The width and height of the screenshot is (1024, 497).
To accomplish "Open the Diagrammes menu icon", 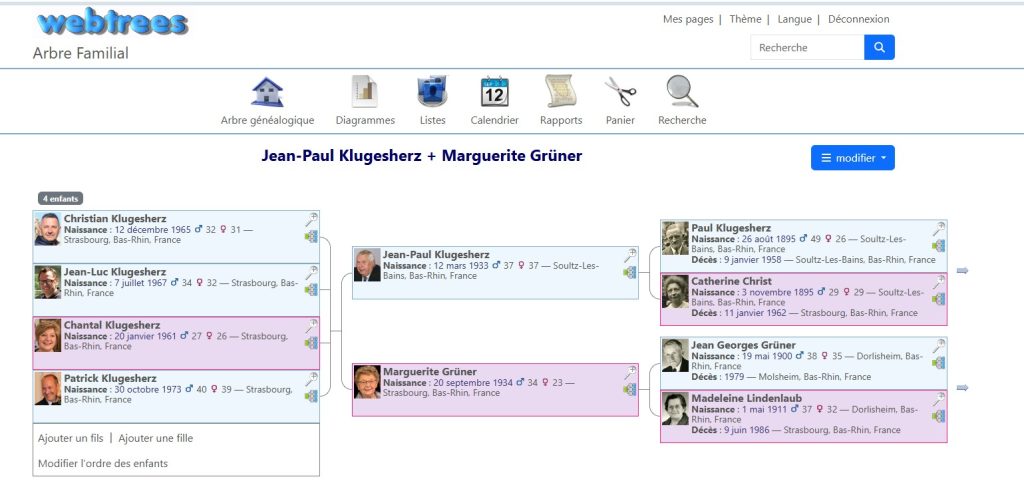I will 365,93.
